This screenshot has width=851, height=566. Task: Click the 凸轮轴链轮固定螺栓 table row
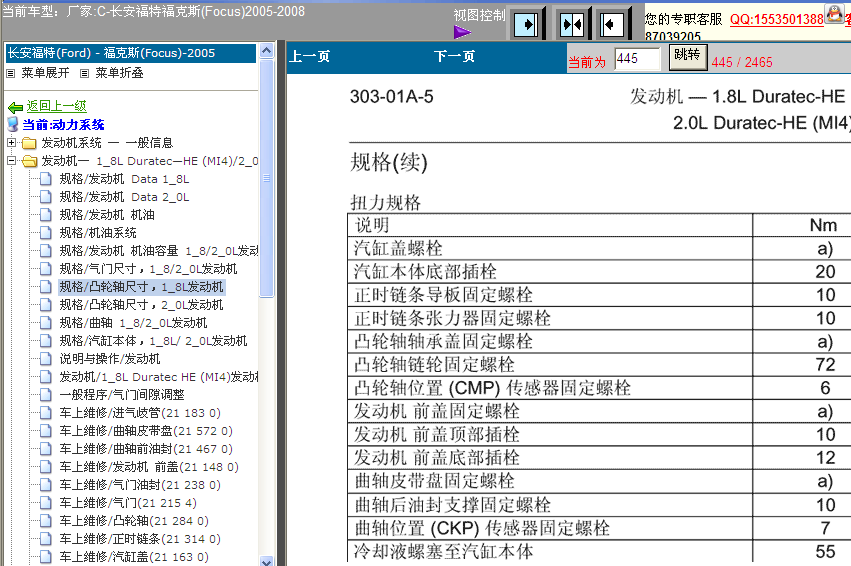[599, 365]
